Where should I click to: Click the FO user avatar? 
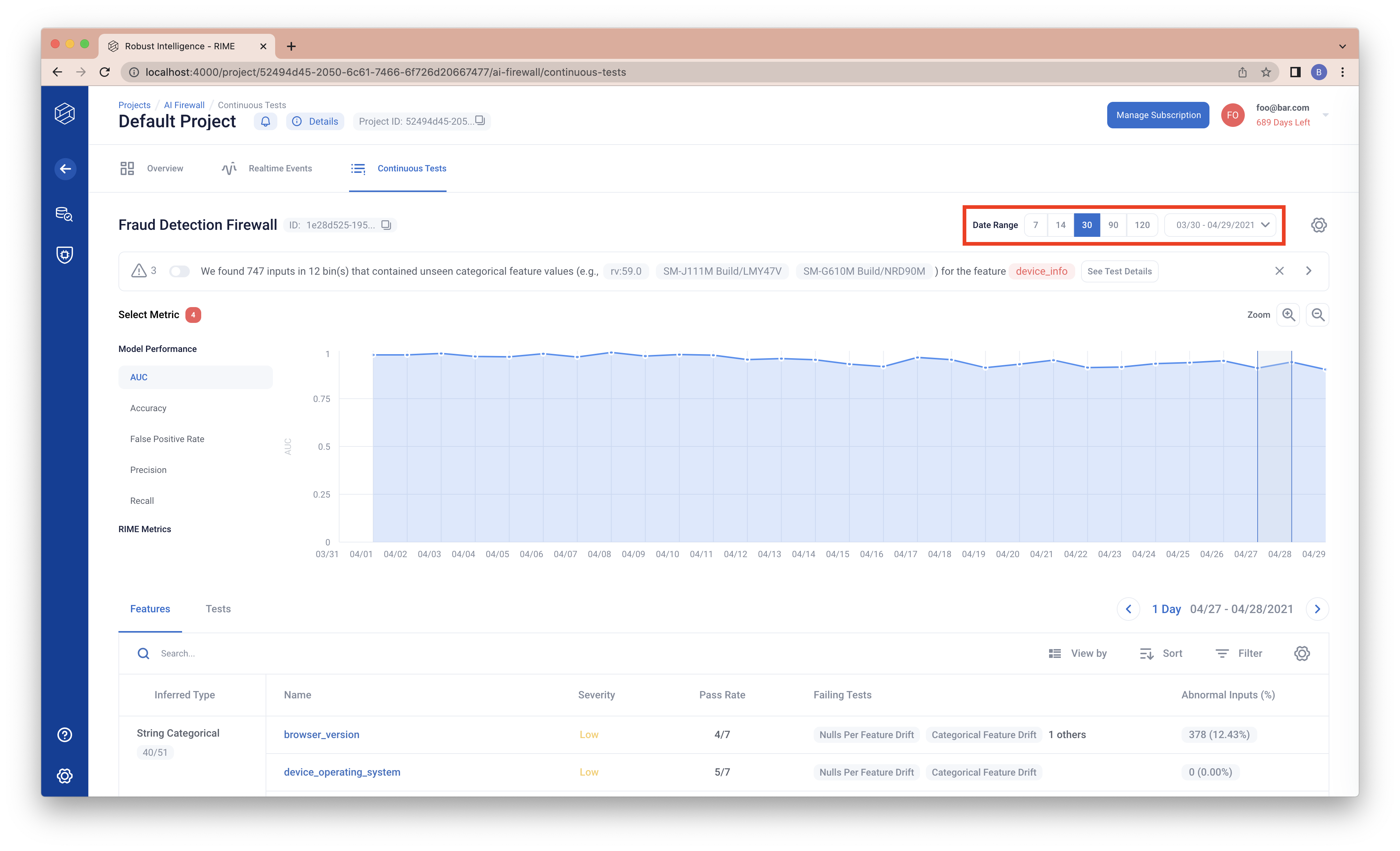pyautogui.click(x=1232, y=115)
